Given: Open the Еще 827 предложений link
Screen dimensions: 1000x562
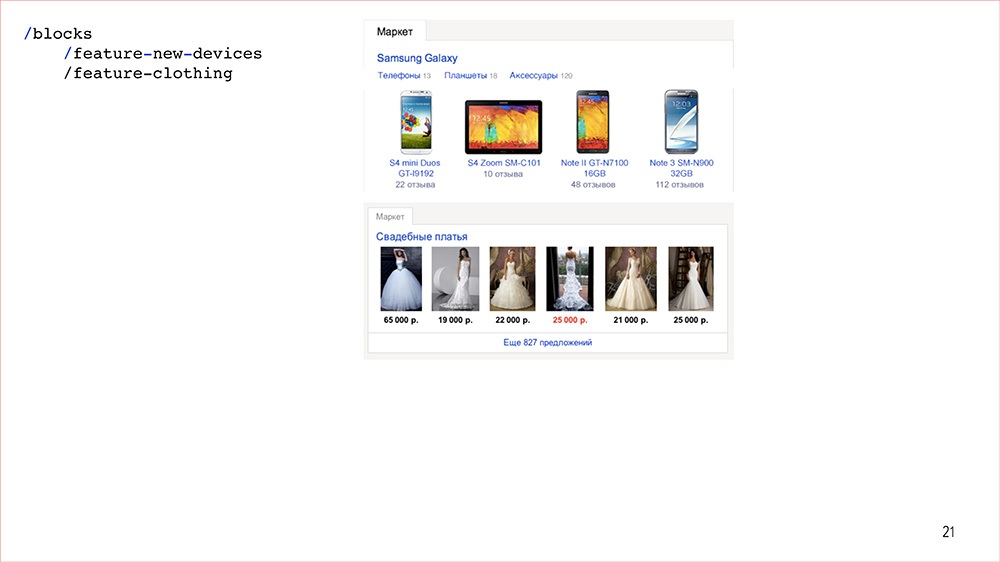Looking at the screenshot, I should point(548,343).
